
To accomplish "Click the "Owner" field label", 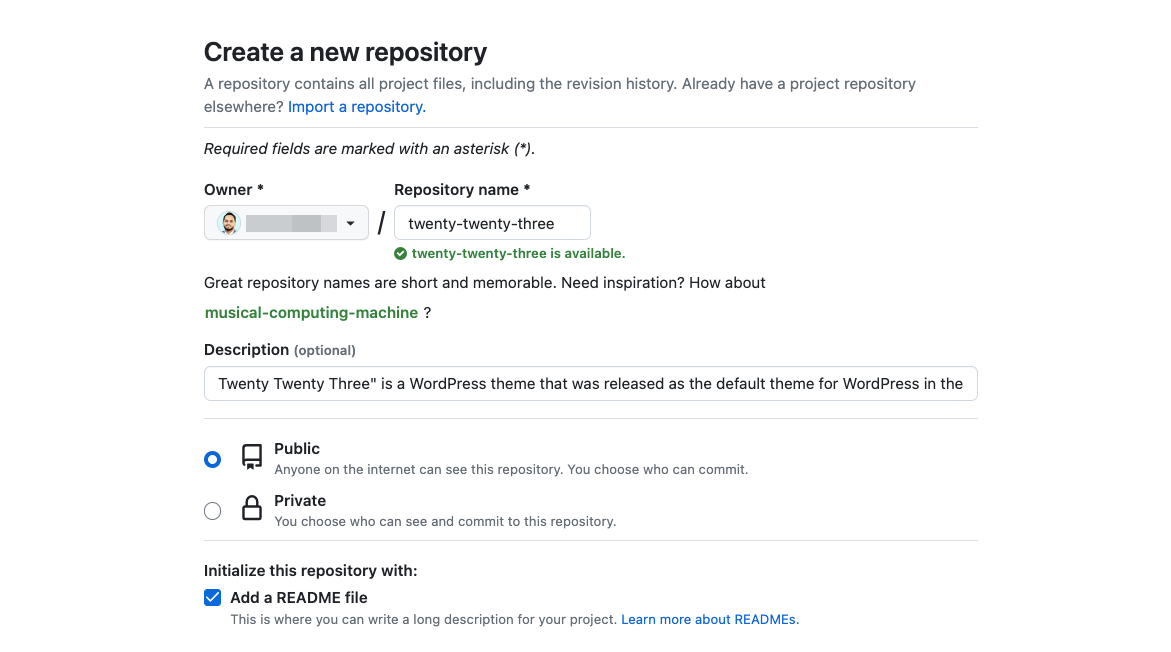I will pyautogui.click(x=228, y=190).
